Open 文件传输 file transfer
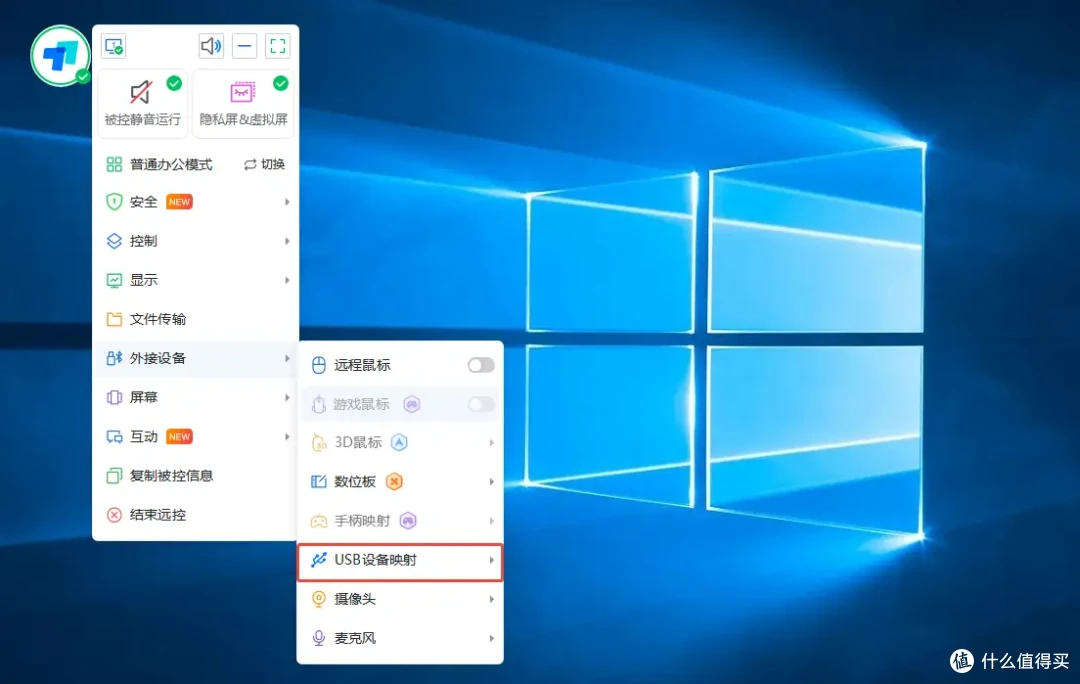Image resolution: width=1080 pixels, height=684 pixels. point(196,319)
